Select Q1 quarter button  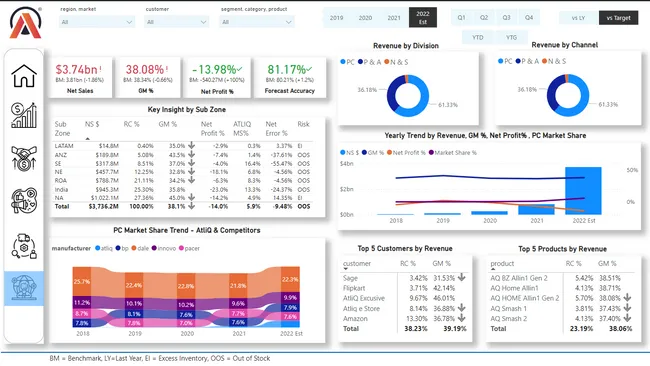[x=461, y=17]
